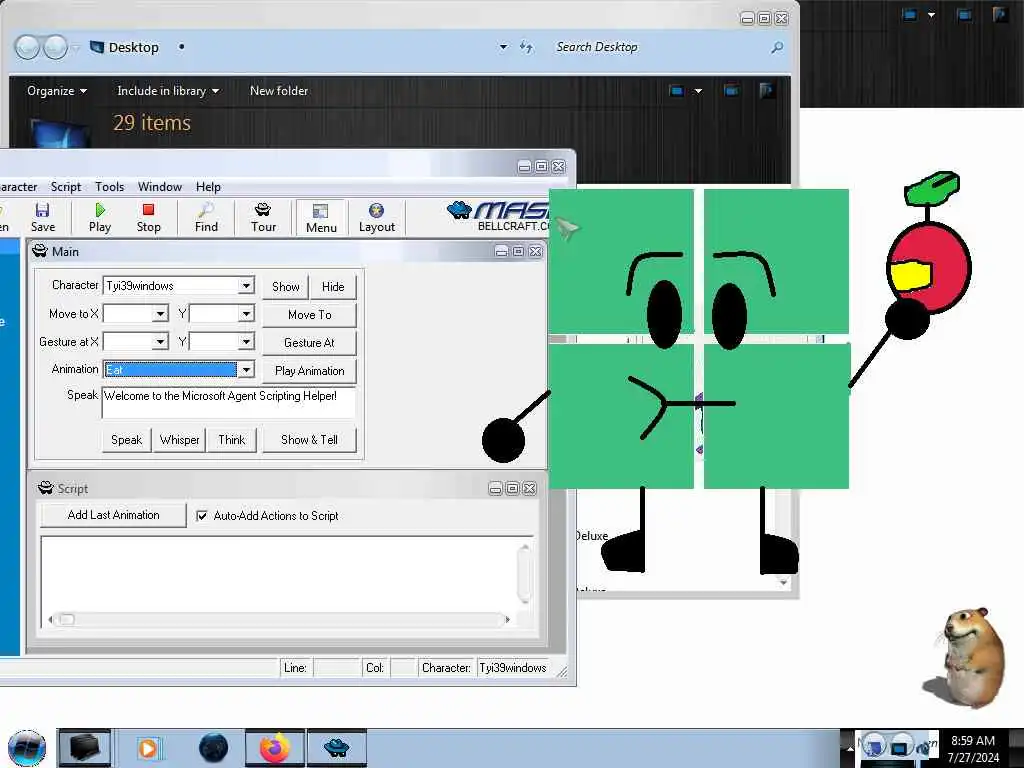This screenshot has width=1024, height=768.
Task: Go forward in Desktop explorer window
Action: [55, 47]
